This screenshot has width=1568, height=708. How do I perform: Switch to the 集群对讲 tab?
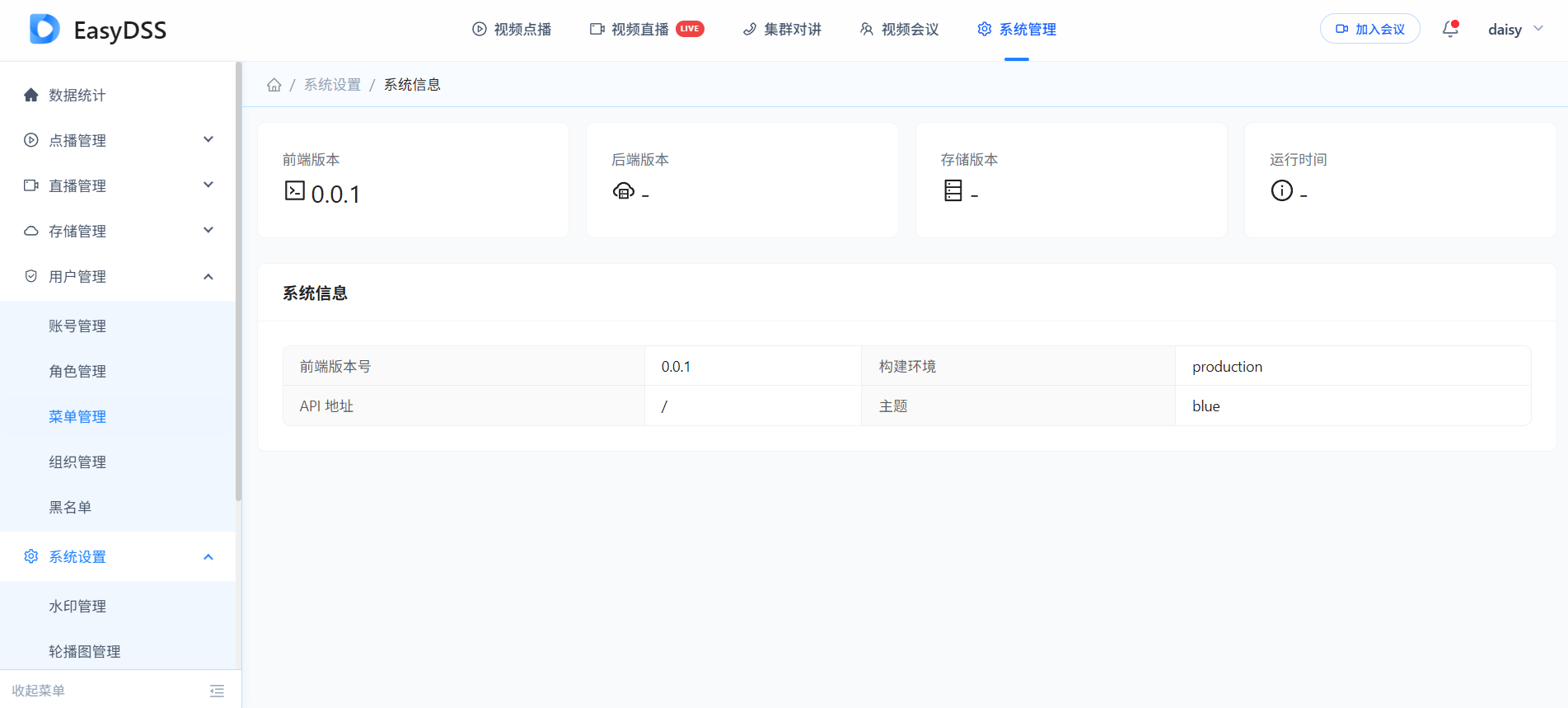point(782,29)
